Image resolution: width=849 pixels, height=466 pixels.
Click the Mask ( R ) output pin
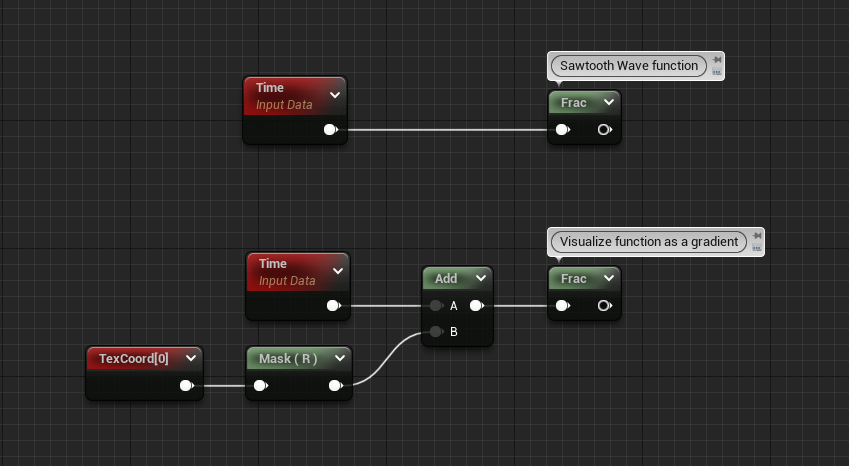pos(335,385)
